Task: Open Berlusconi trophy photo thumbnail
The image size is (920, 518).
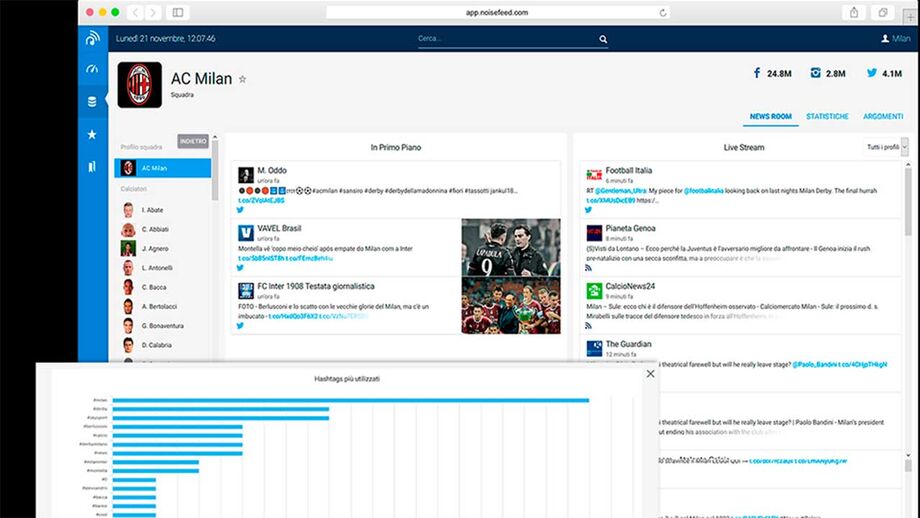Action: tap(511, 306)
